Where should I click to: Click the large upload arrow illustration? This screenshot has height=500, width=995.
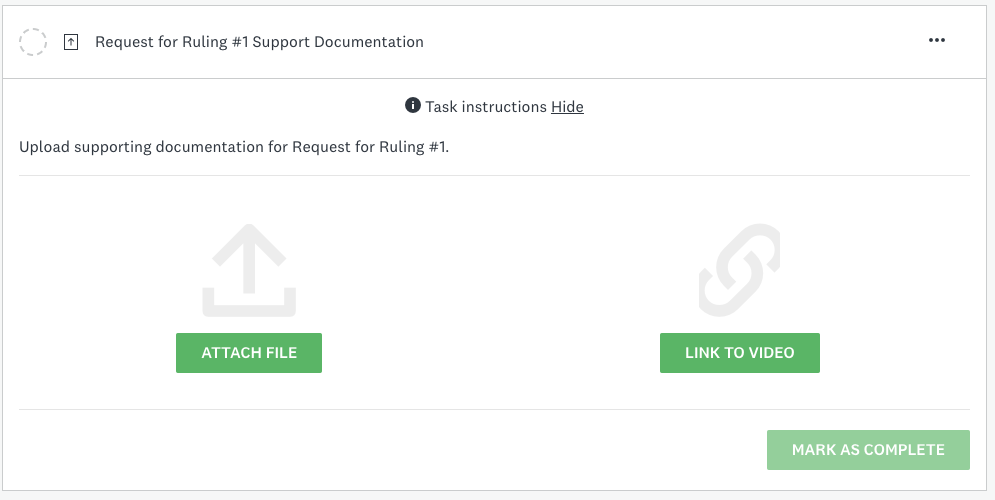click(x=249, y=270)
